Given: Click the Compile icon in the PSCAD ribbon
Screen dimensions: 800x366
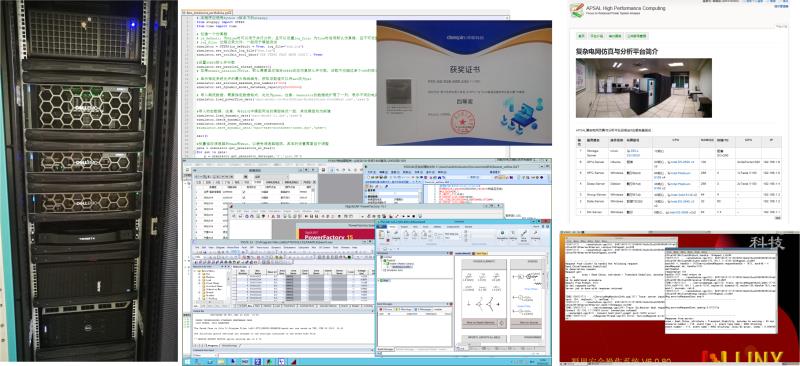Looking at the screenshot, I should (396, 235).
